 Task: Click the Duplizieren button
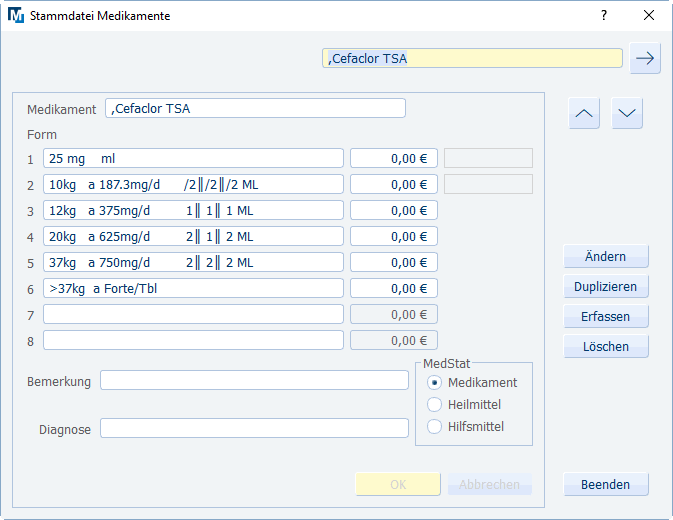point(606,287)
